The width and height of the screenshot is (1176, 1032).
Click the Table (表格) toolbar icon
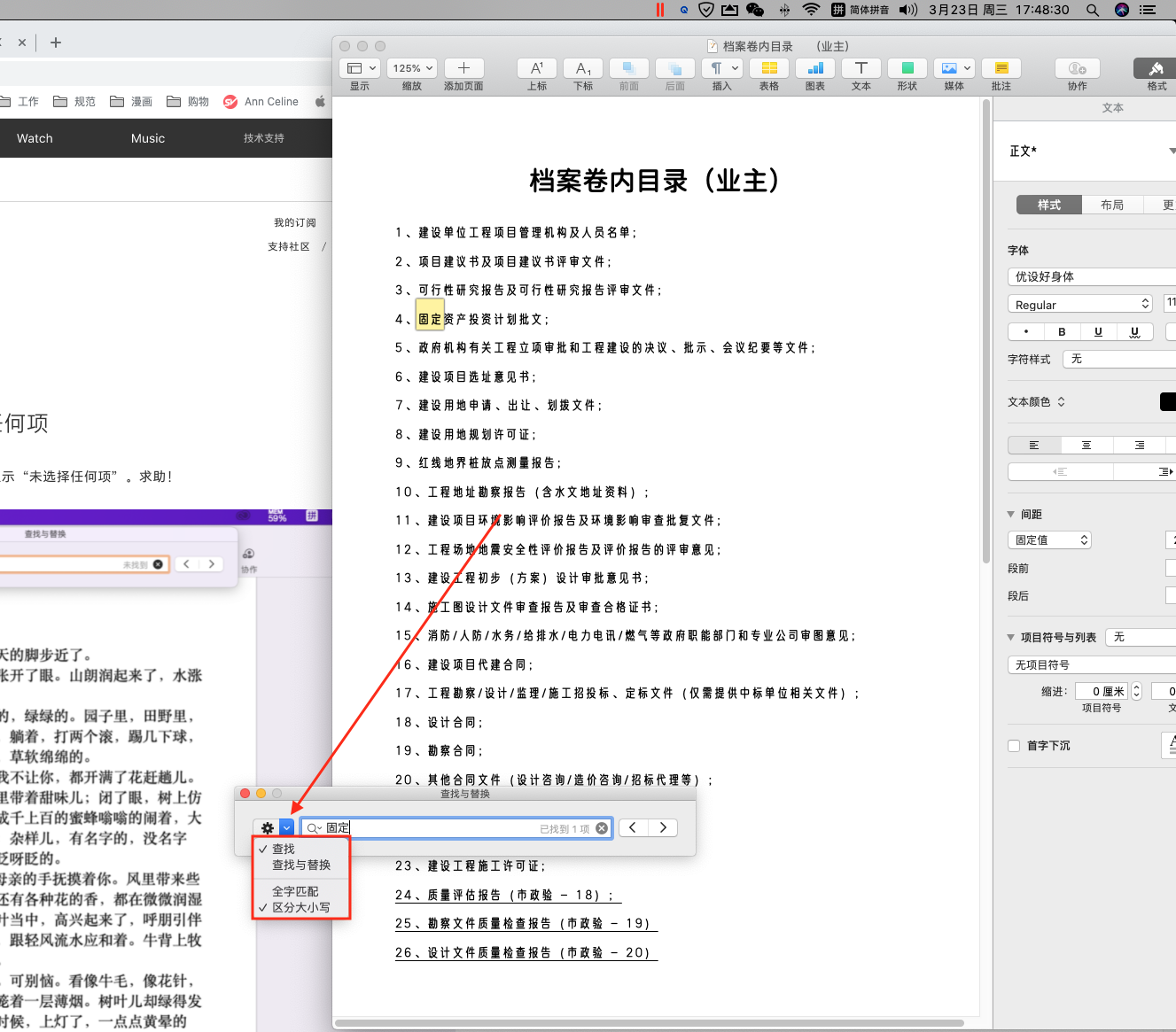[x=768, y=69]
